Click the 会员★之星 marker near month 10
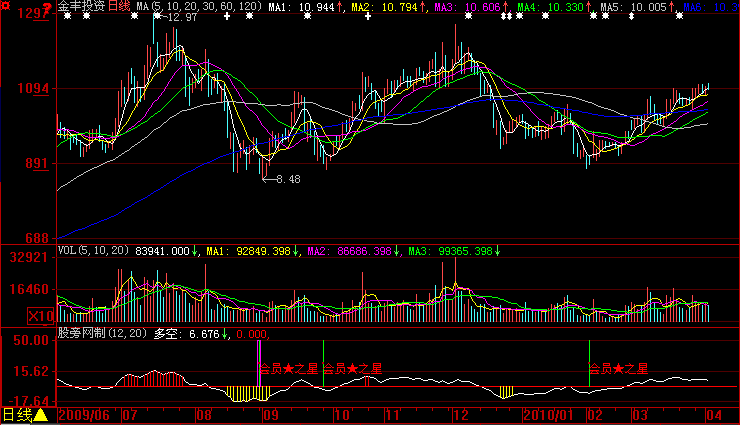The height and width of the screenshot is (425, 740). click(352, 369)
